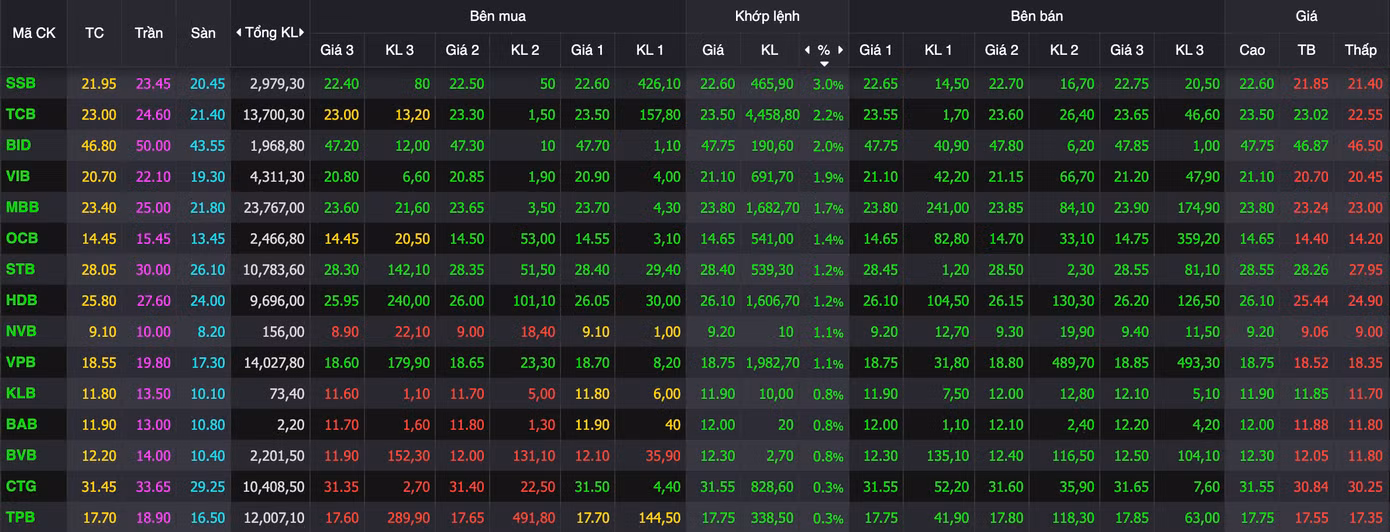This screenshot has width=1390, height=532.
Task: Sort by the TB average-price header
Action: (1306, 49)
